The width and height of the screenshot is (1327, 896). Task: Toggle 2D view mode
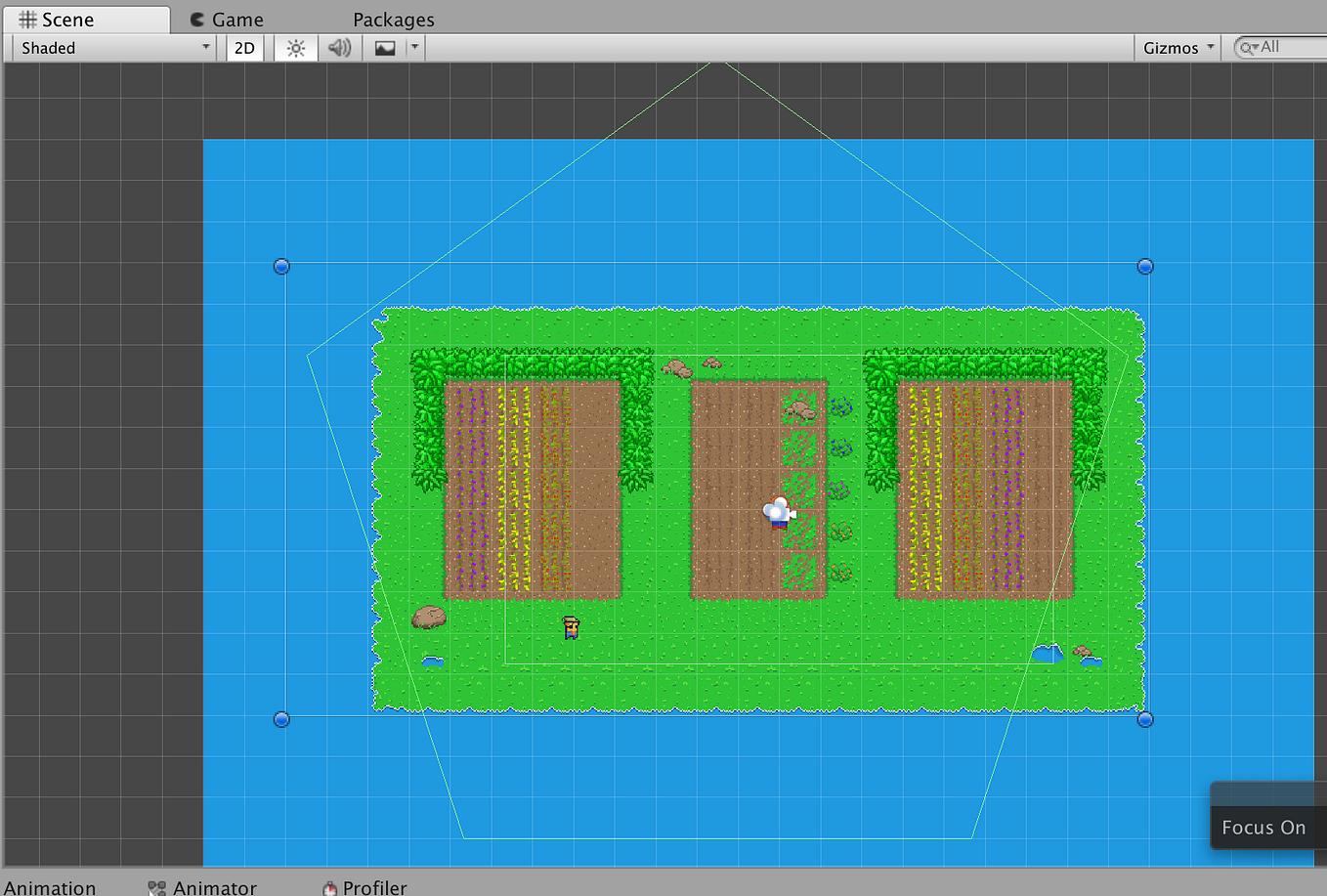tap(244, 47)
